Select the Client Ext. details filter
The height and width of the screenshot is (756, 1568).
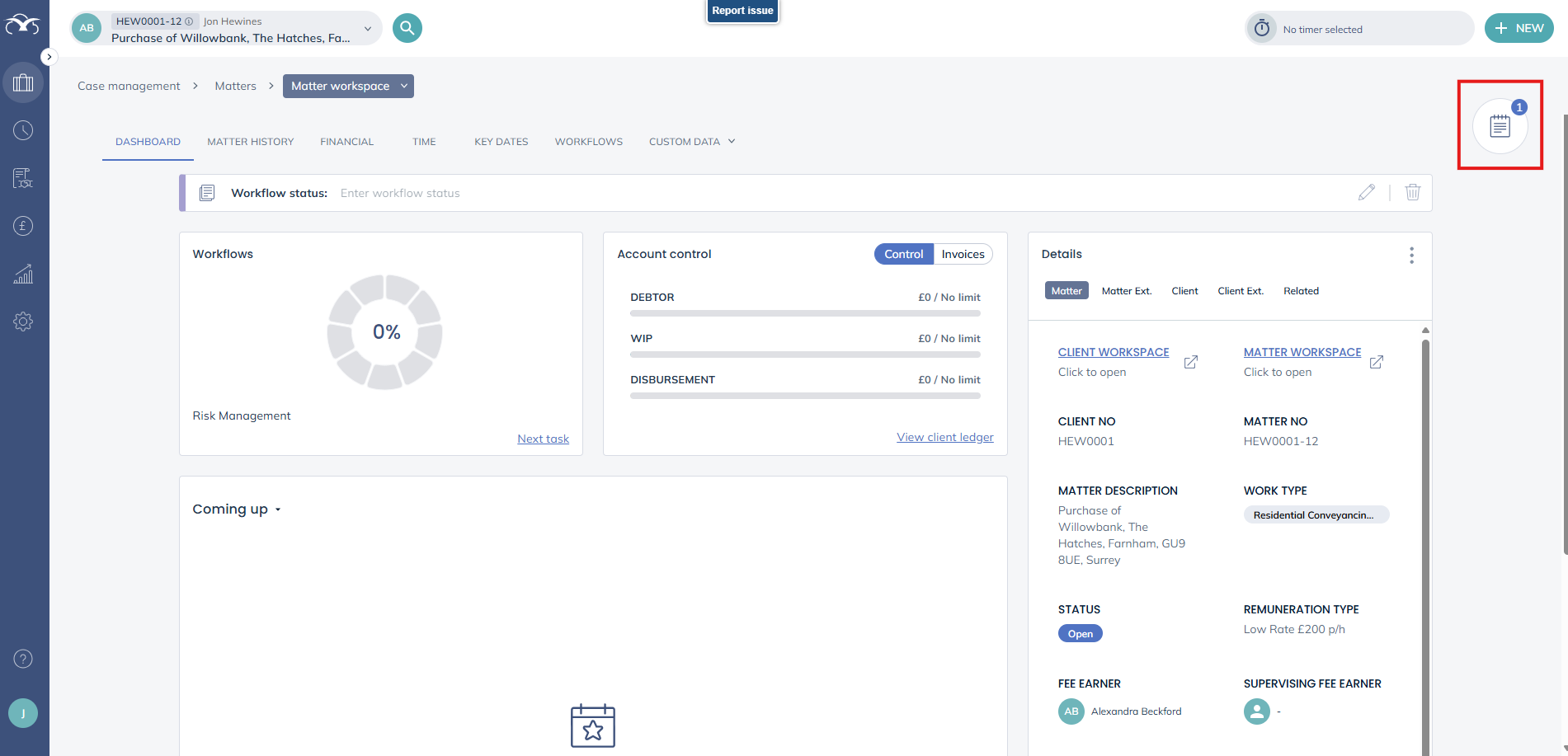(1240, 291)
